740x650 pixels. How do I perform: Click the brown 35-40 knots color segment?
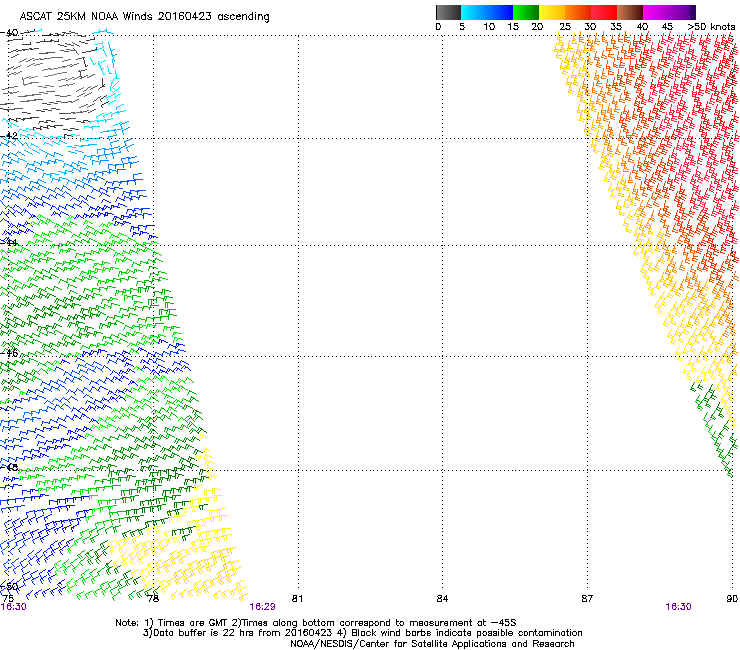point(630,12)
